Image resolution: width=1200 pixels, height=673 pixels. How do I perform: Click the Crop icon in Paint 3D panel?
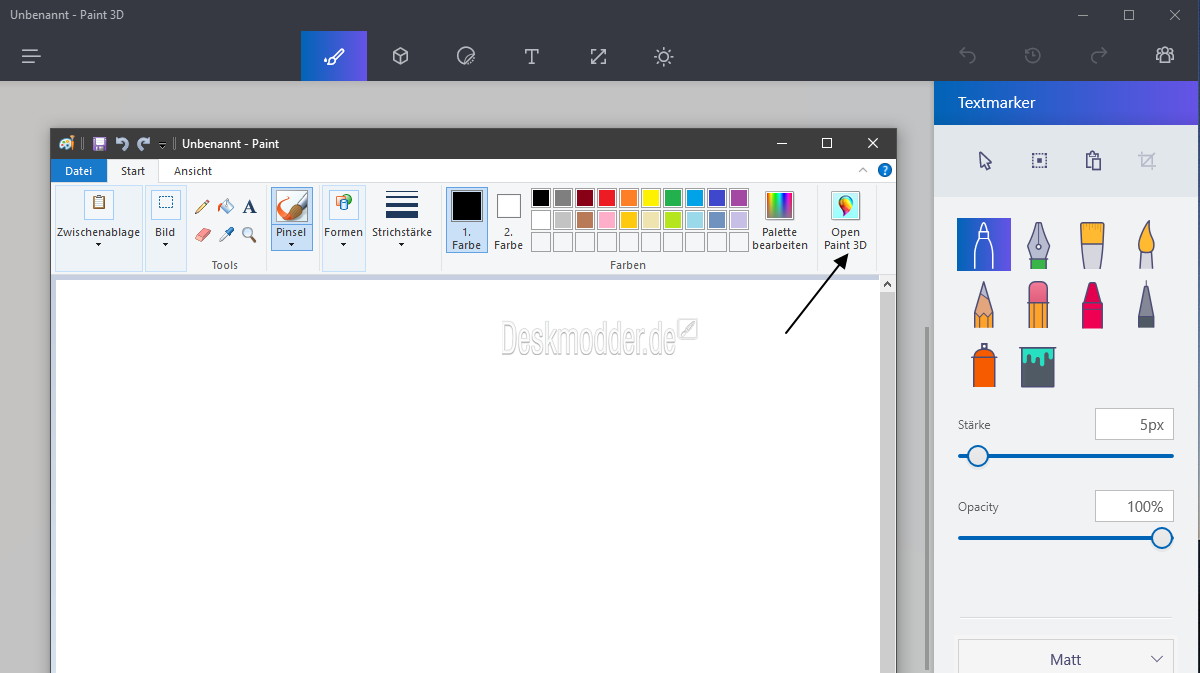coord(1147,161)
